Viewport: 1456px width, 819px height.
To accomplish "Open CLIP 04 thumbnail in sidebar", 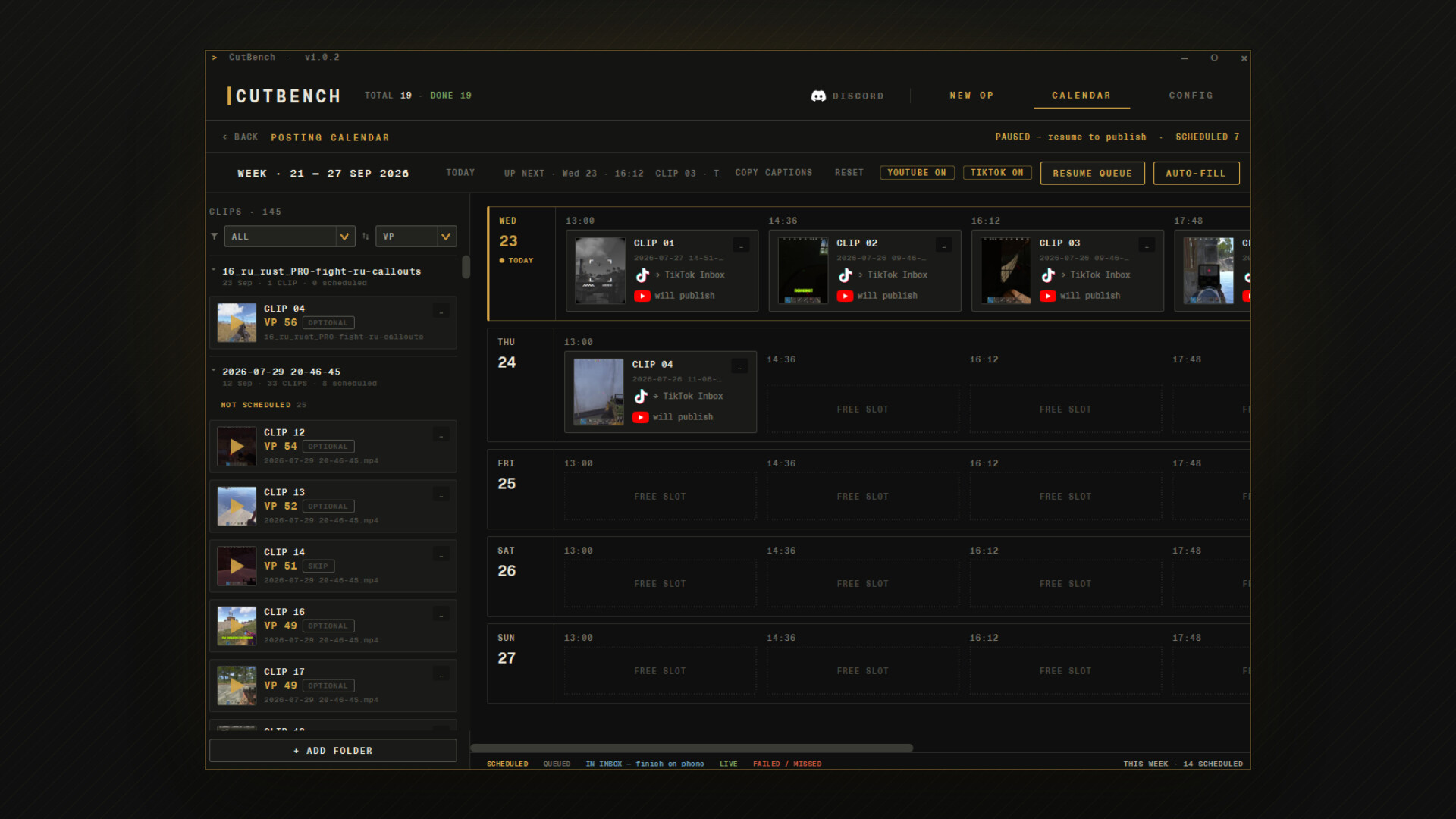I will [237, 322].
